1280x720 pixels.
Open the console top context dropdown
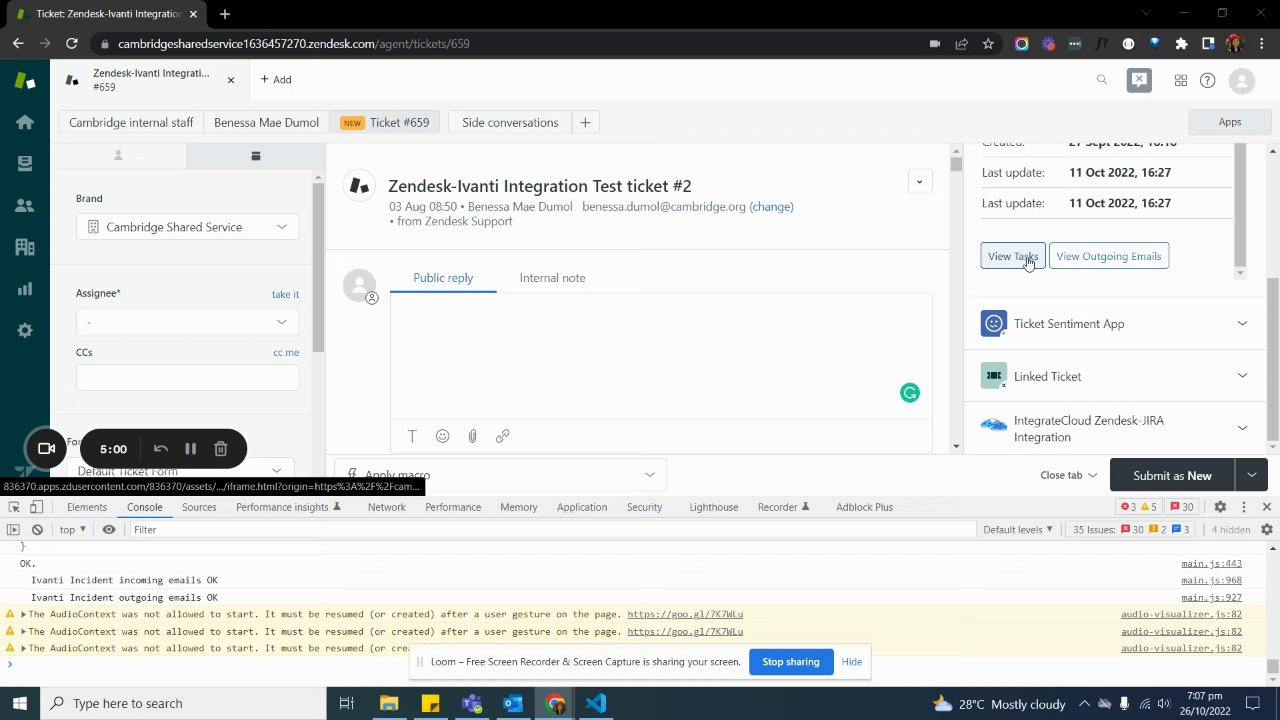click(73, 530)
